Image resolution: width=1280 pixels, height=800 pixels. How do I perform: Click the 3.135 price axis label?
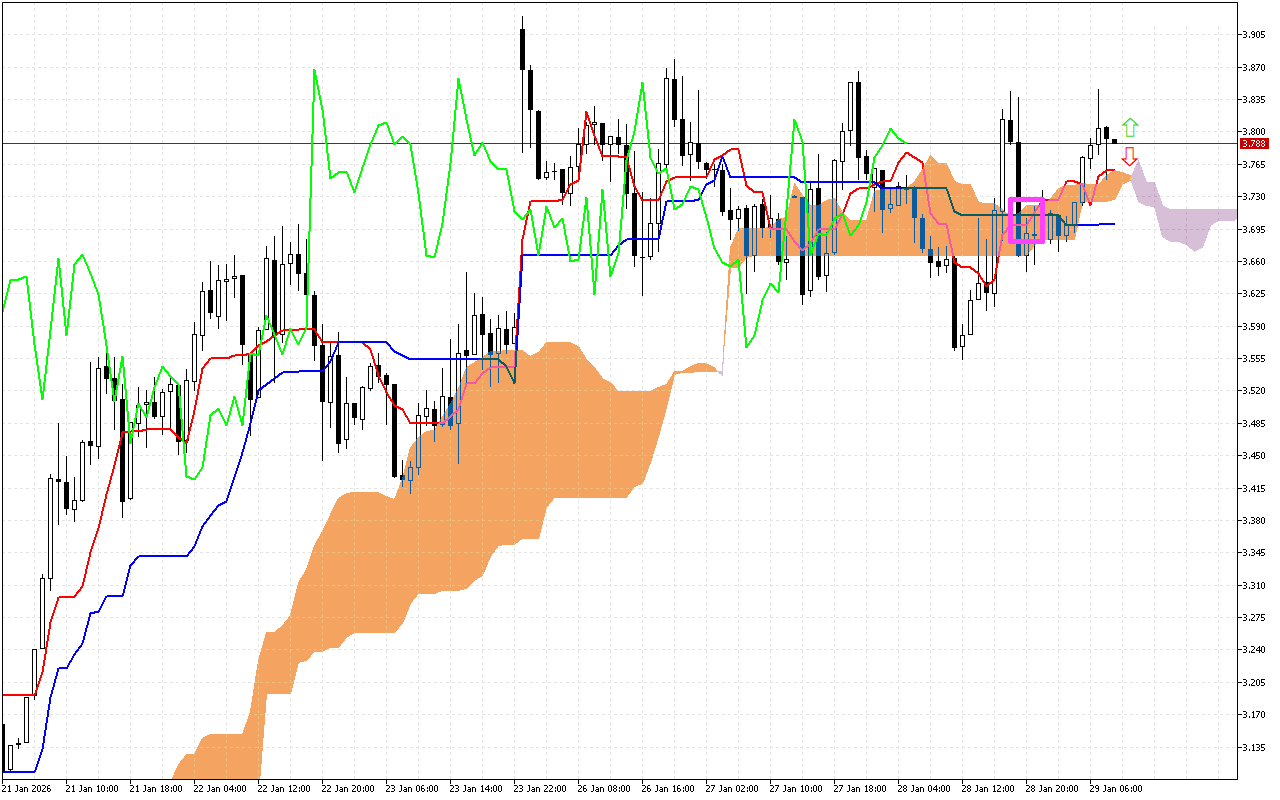(x=1251, y=747)
